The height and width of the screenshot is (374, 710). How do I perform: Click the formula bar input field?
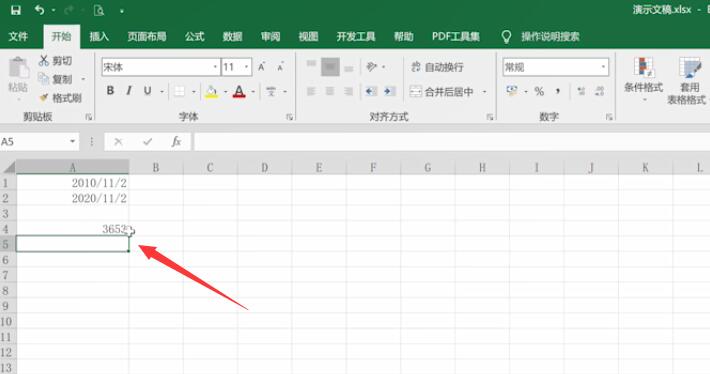[451, 142]
